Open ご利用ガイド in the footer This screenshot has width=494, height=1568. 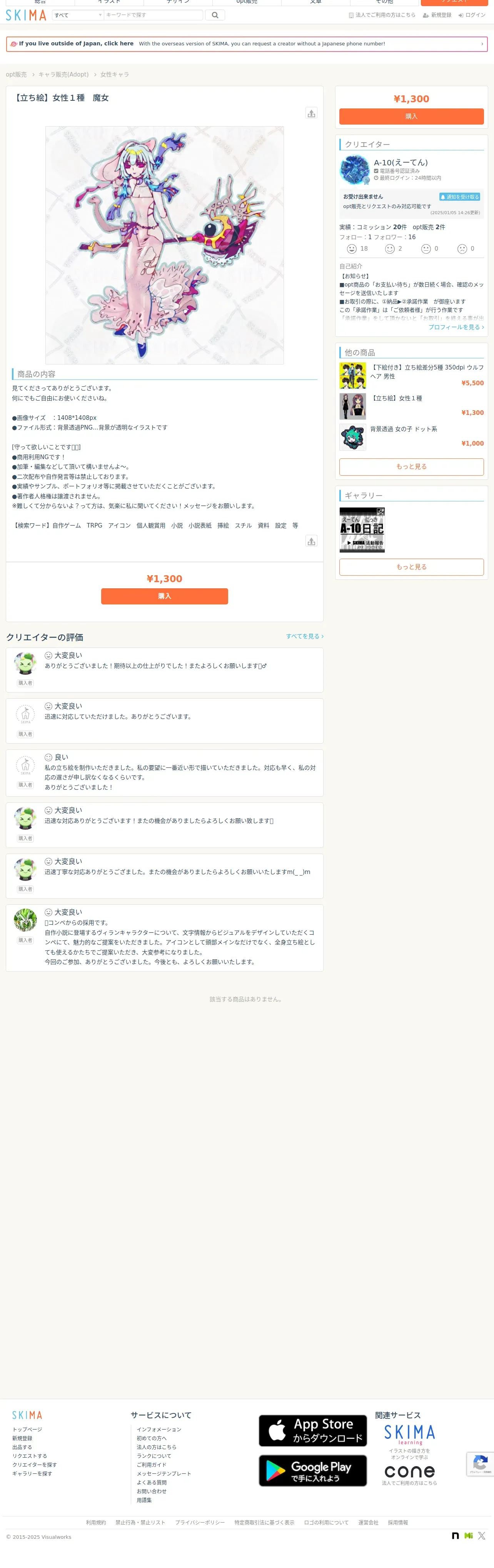[x=152, y=1465]
